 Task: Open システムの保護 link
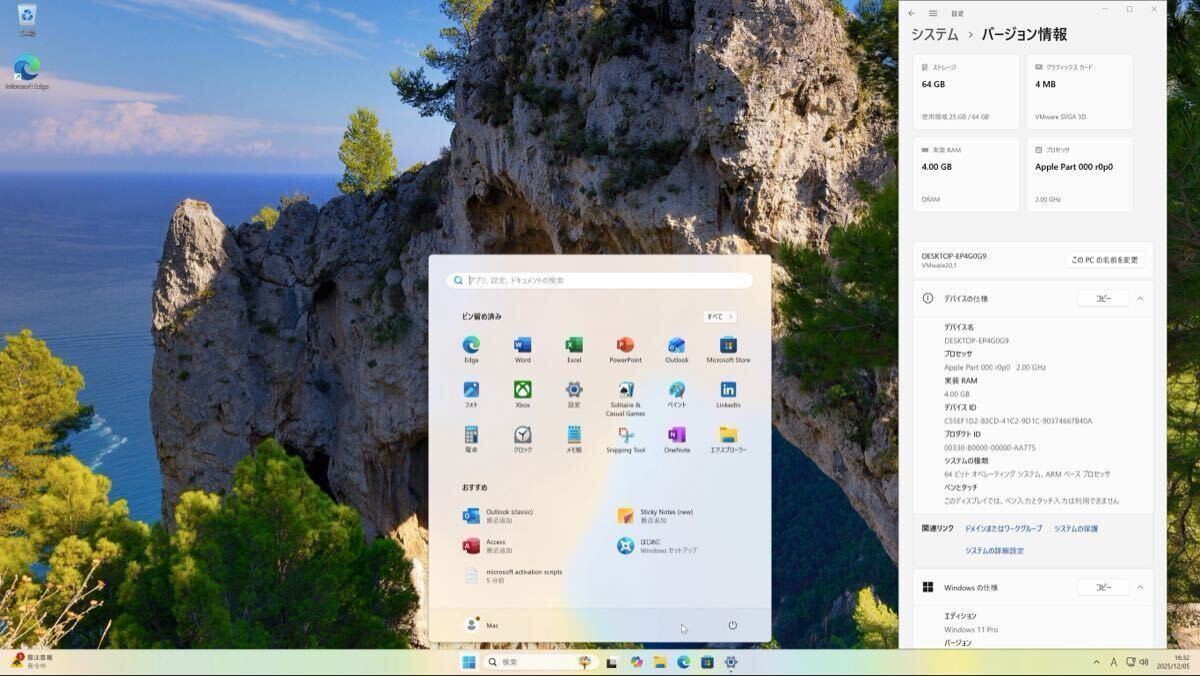tap(1076, 528)
